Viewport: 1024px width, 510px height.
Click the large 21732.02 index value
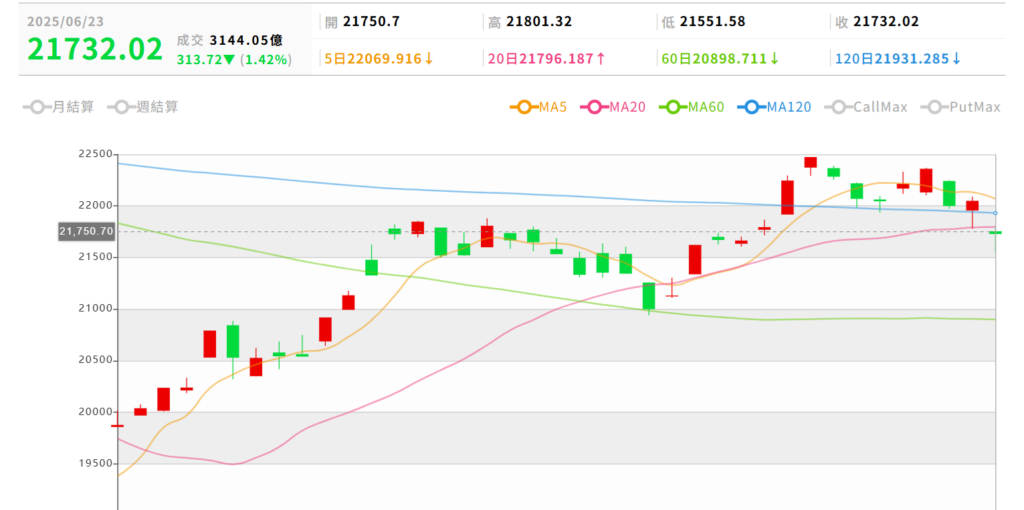point(95,50)
